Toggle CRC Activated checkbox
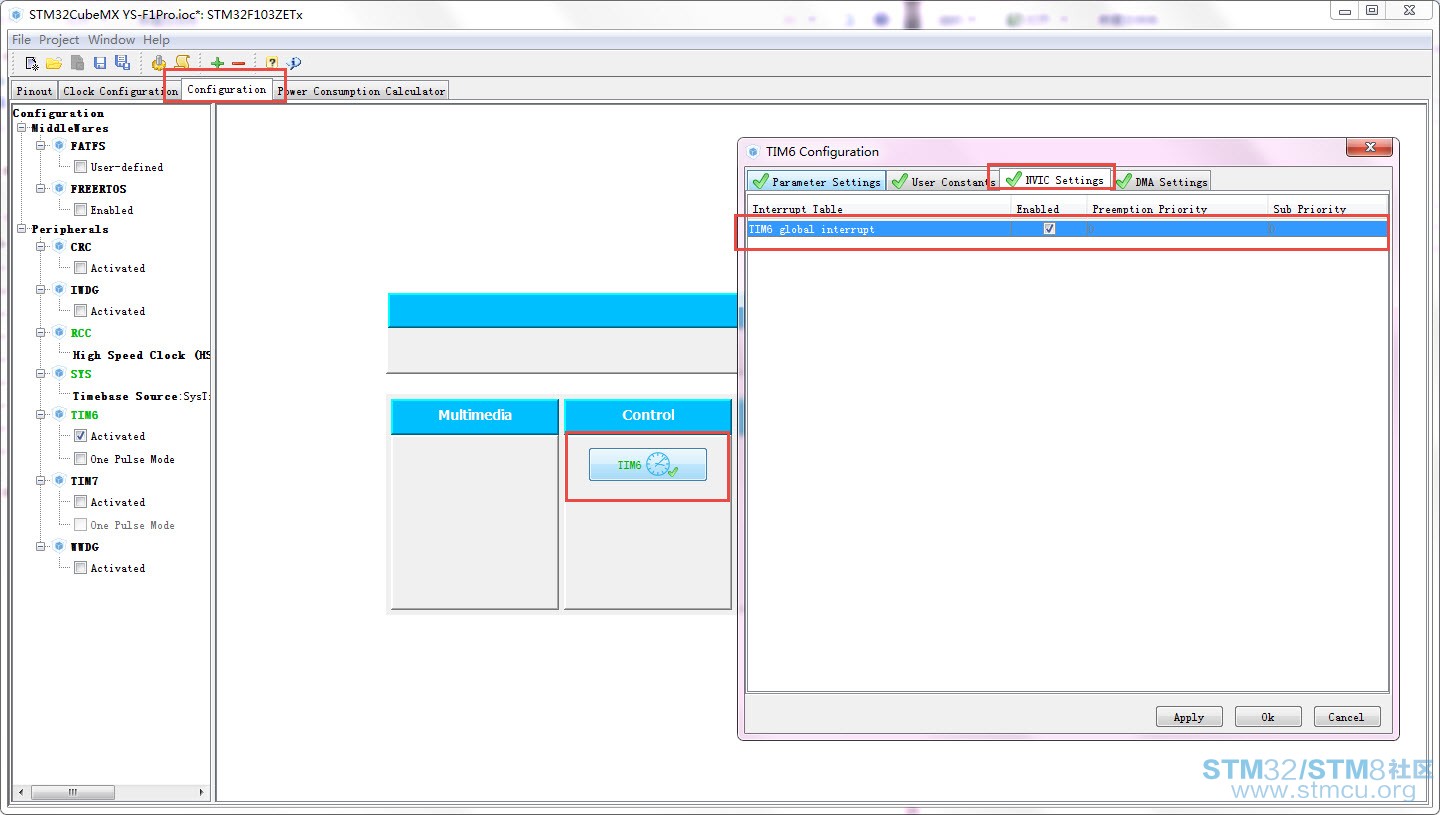This screenshot has width=1440, height=815. coord(81,268)
